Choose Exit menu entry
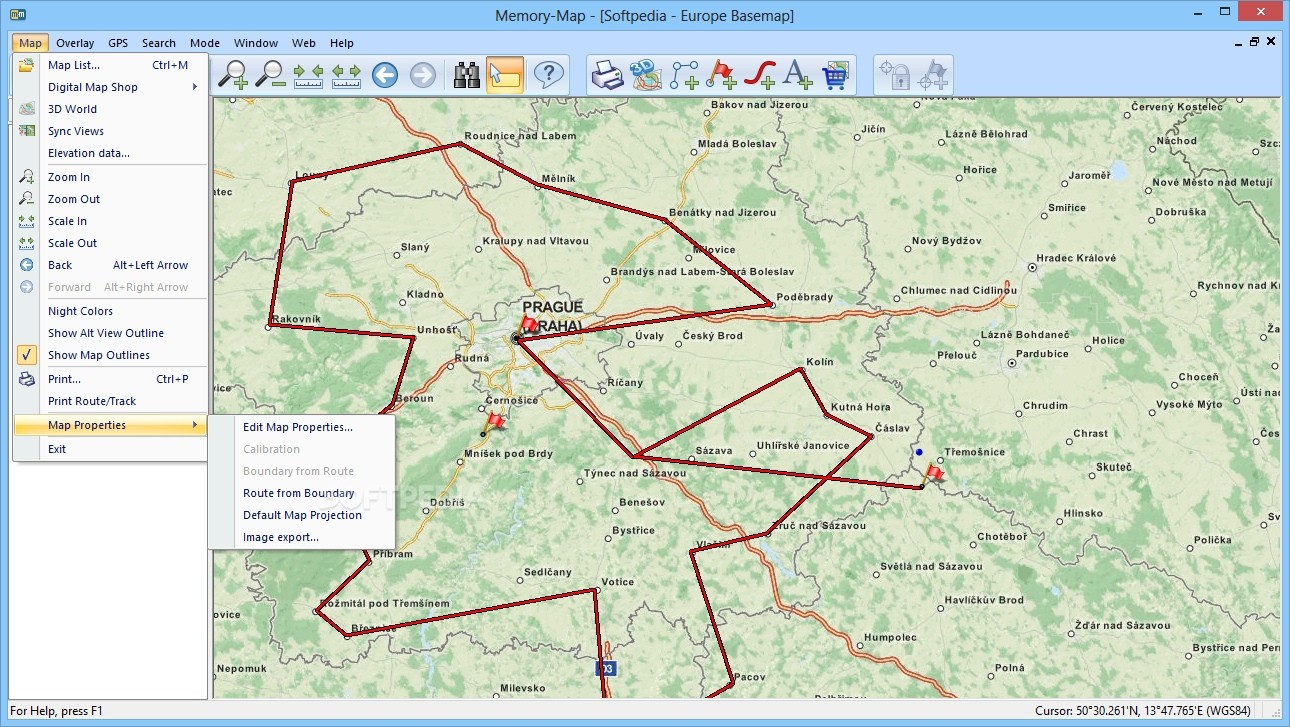This screenshot has height=727, width=1290. [x=110, y=449]
